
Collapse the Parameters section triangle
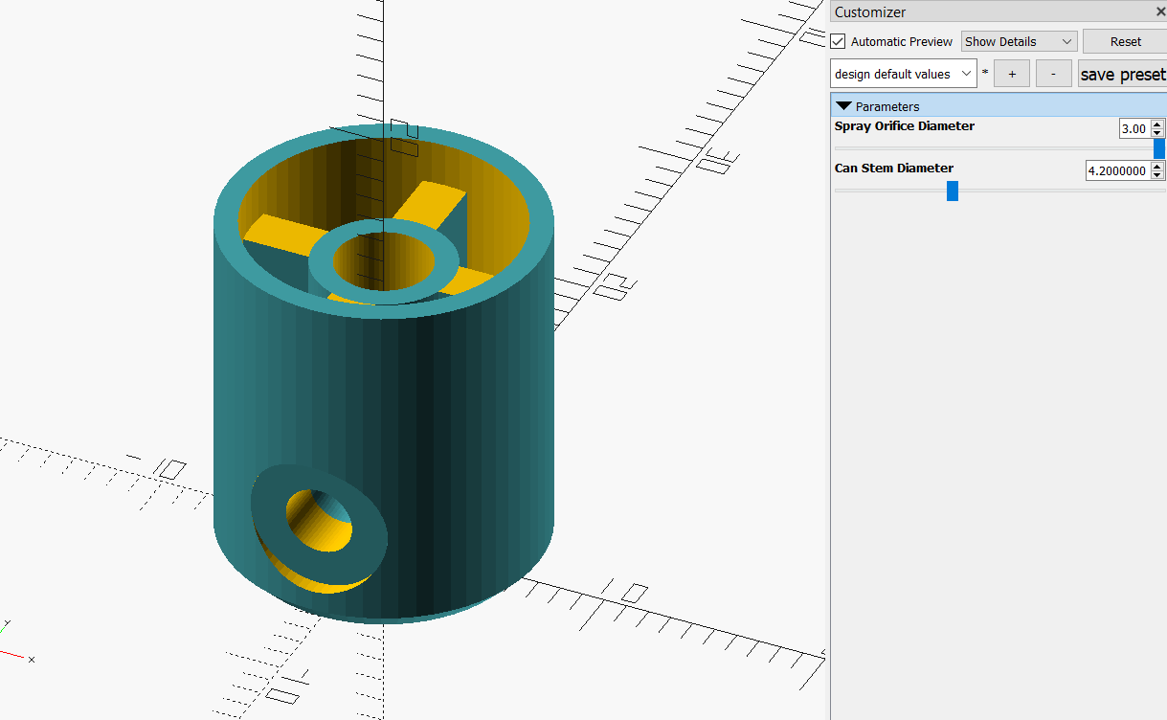(x=843, y=106)
